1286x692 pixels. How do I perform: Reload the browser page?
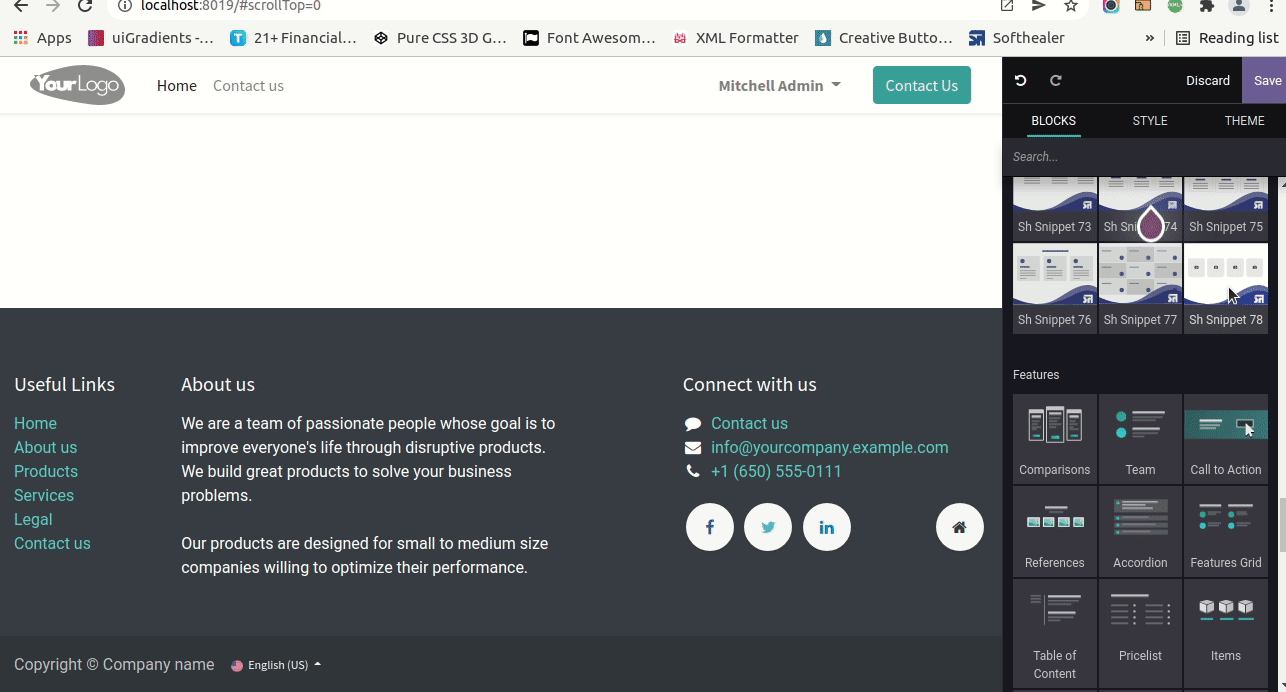[86, 6]
